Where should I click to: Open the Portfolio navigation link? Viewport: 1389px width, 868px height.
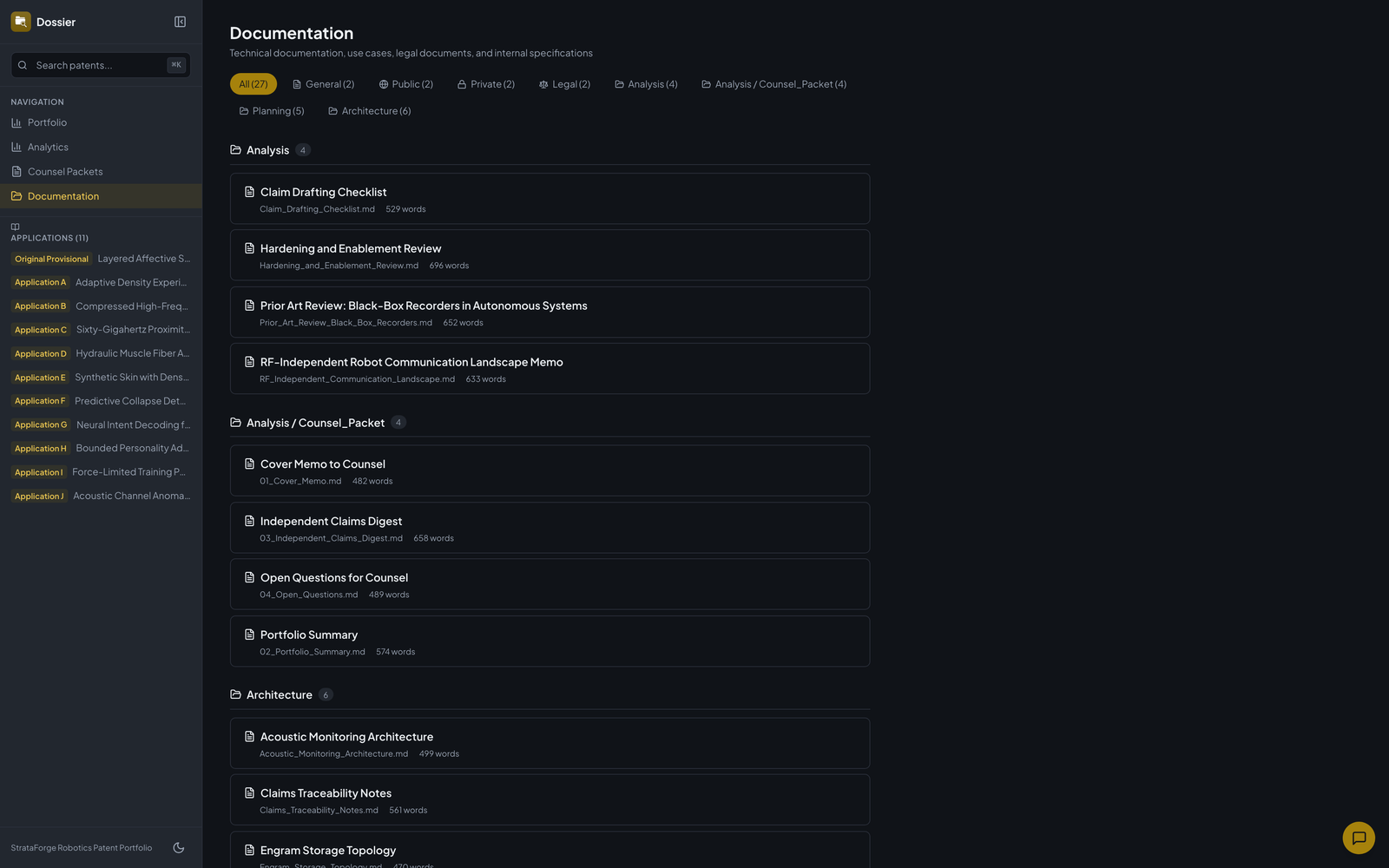click(101, 122)
